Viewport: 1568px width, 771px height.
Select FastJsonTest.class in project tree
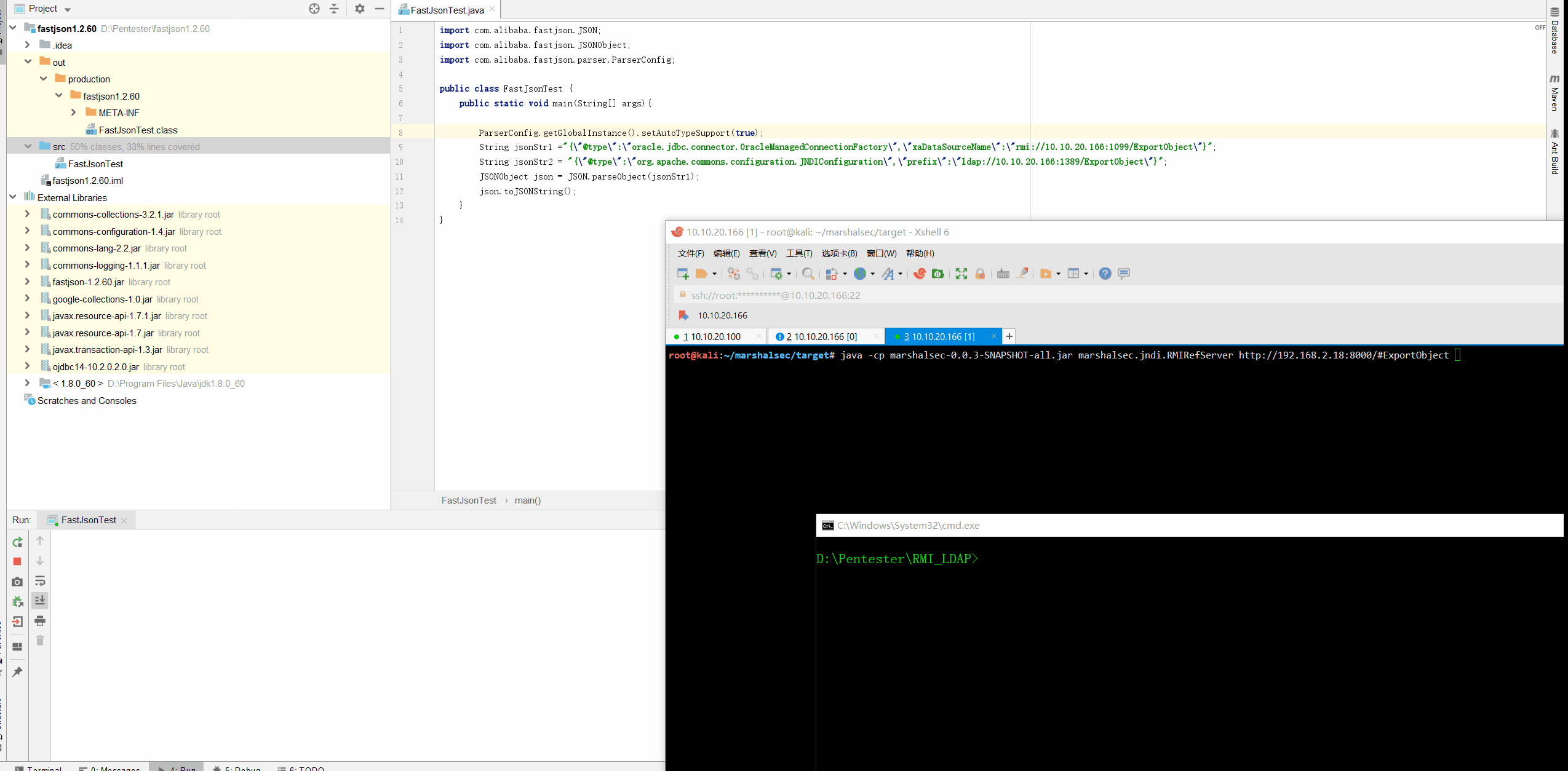138,130
